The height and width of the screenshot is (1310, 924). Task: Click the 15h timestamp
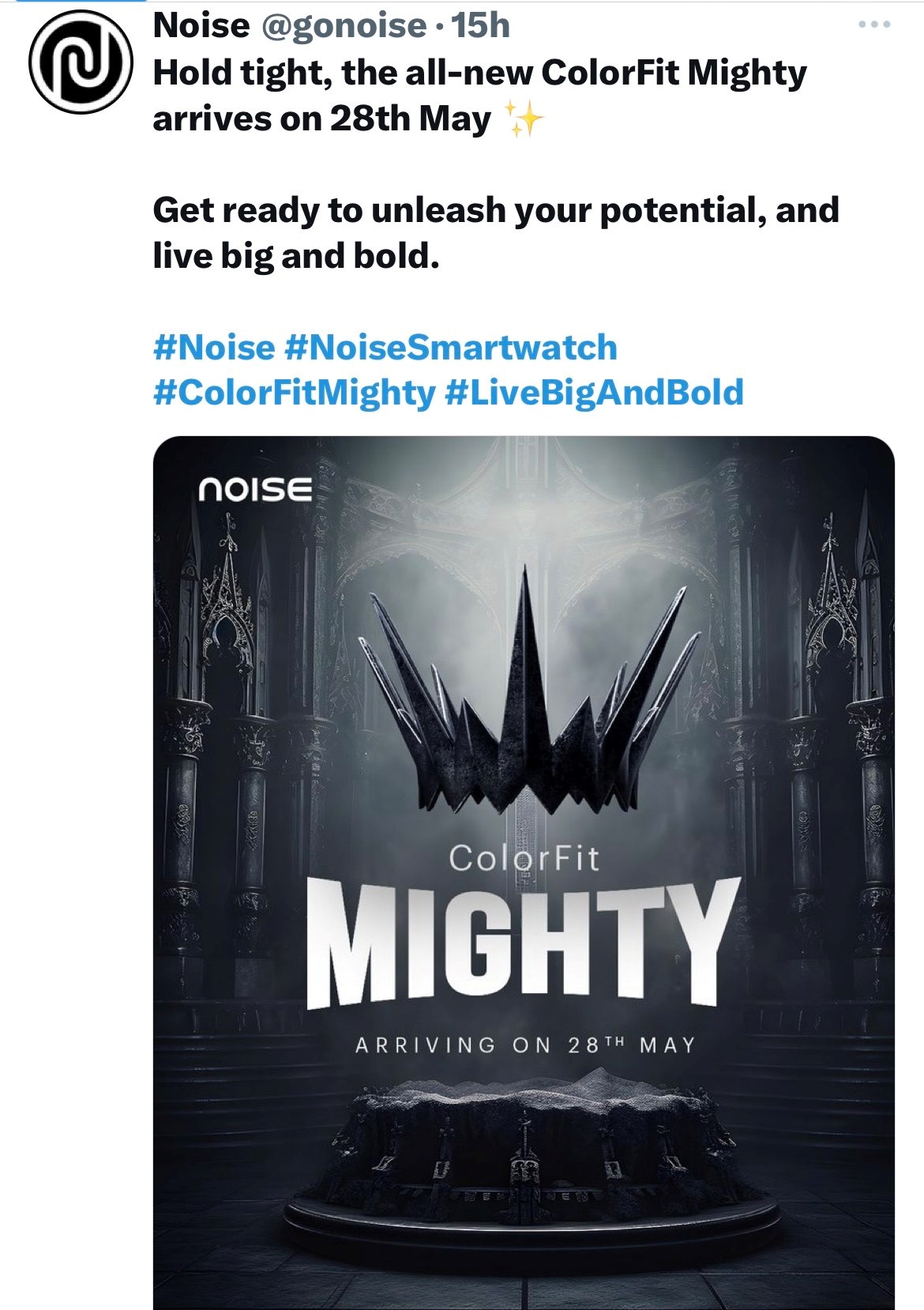point(481,26)
